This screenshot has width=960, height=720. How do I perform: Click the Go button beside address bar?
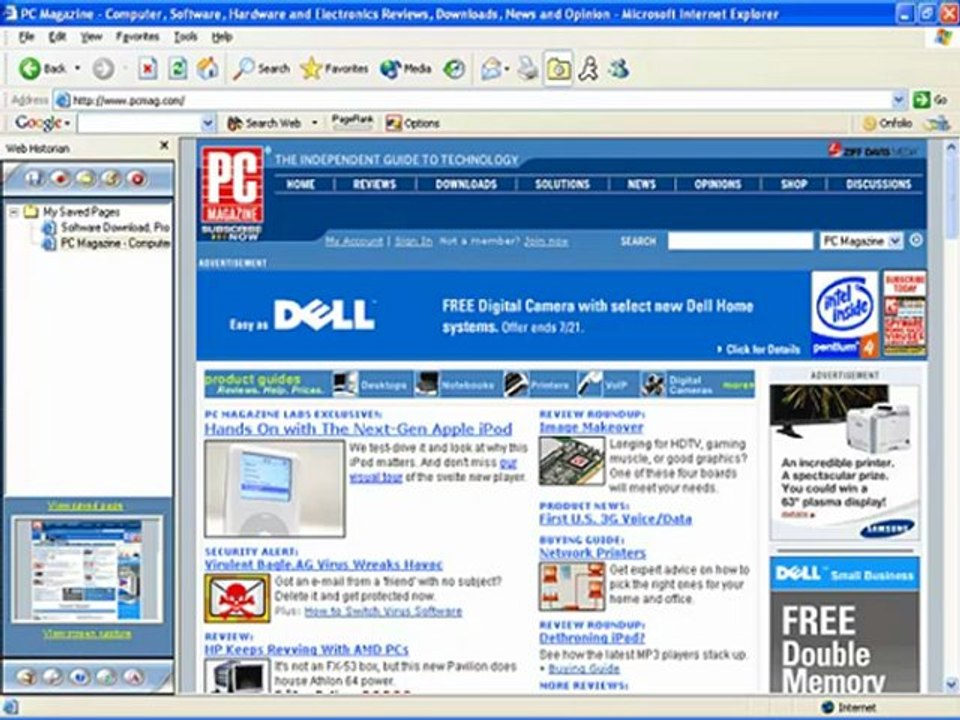point(930,100)
